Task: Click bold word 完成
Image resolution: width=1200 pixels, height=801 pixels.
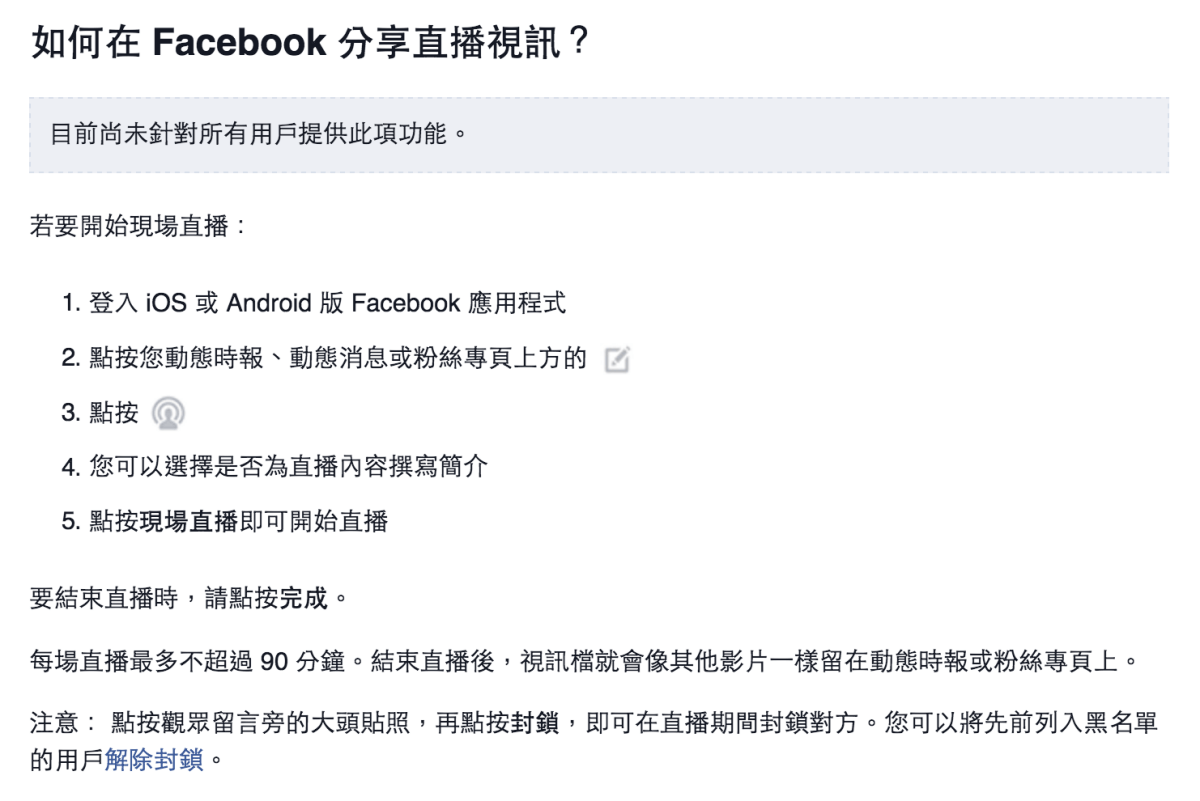Action: [x=304, y=600]
